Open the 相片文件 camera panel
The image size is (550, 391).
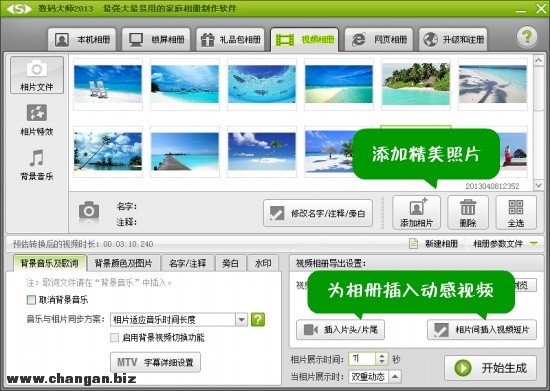tap(37, 75)
